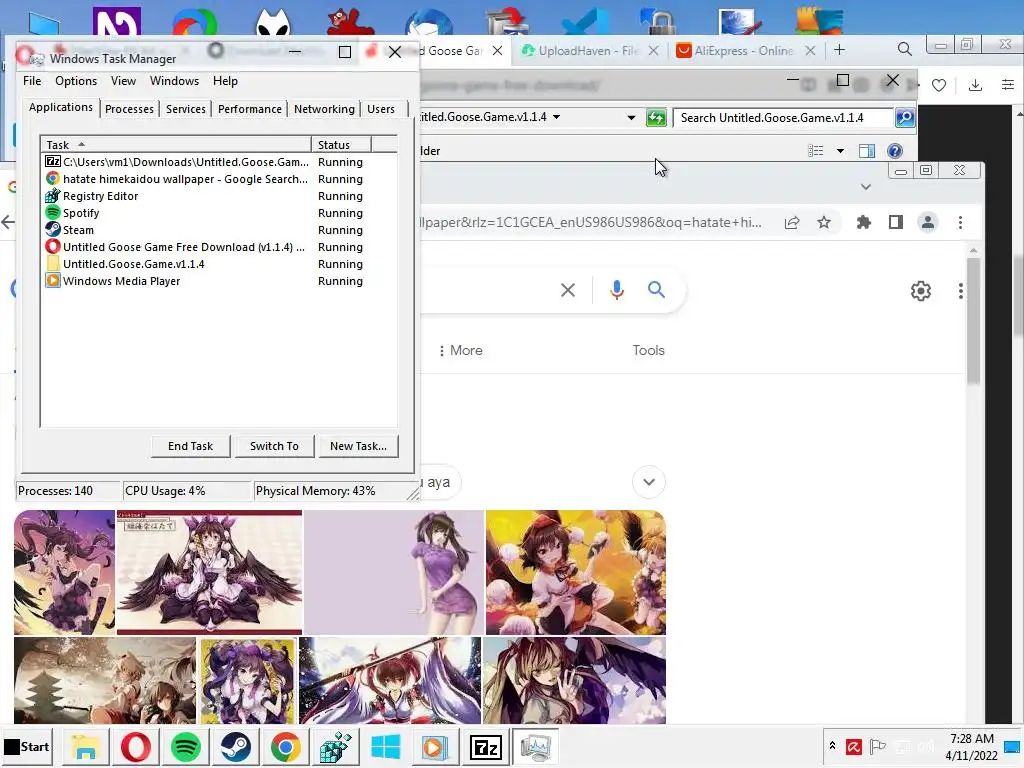Sort tasks by the Status column header
1024x768 pixels.
pyautogui.click(x=341, y=144)
